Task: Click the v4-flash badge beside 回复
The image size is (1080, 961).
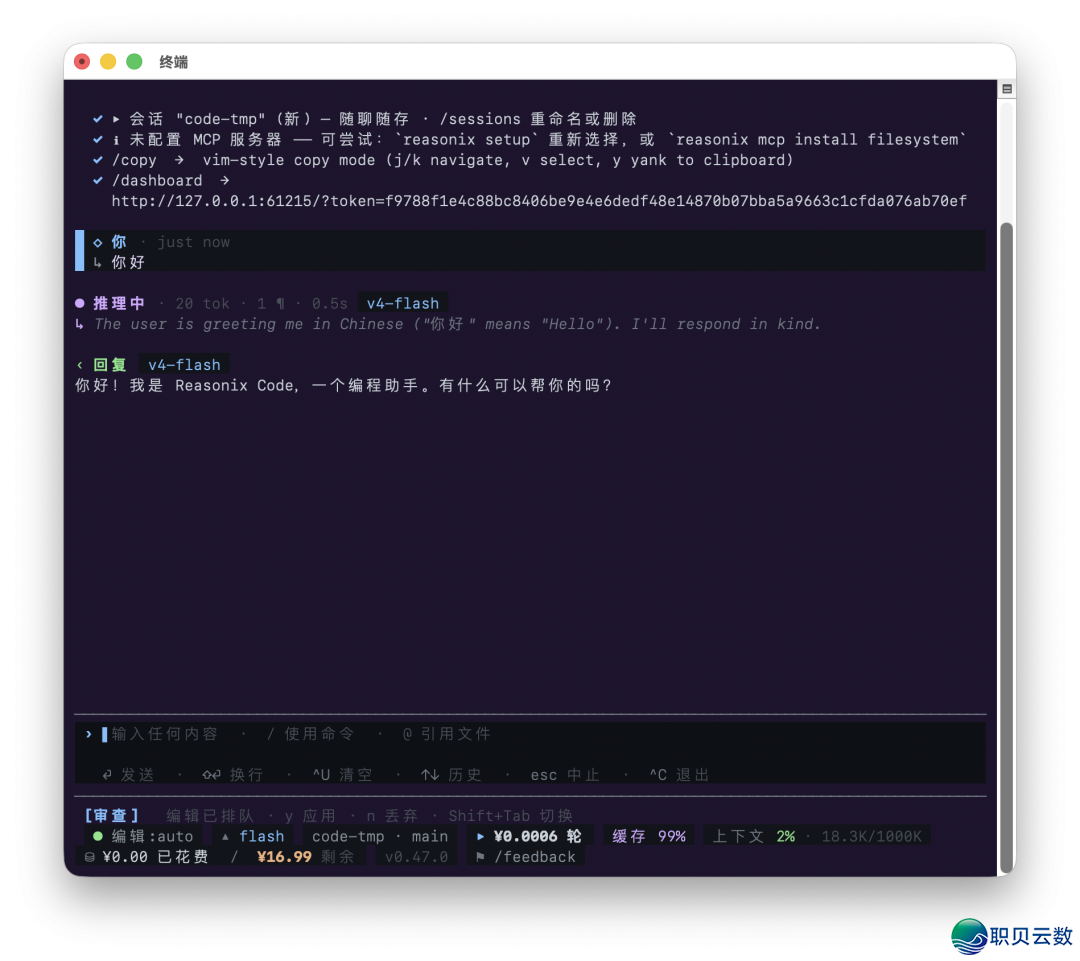Action: click(x=185, y=364)
